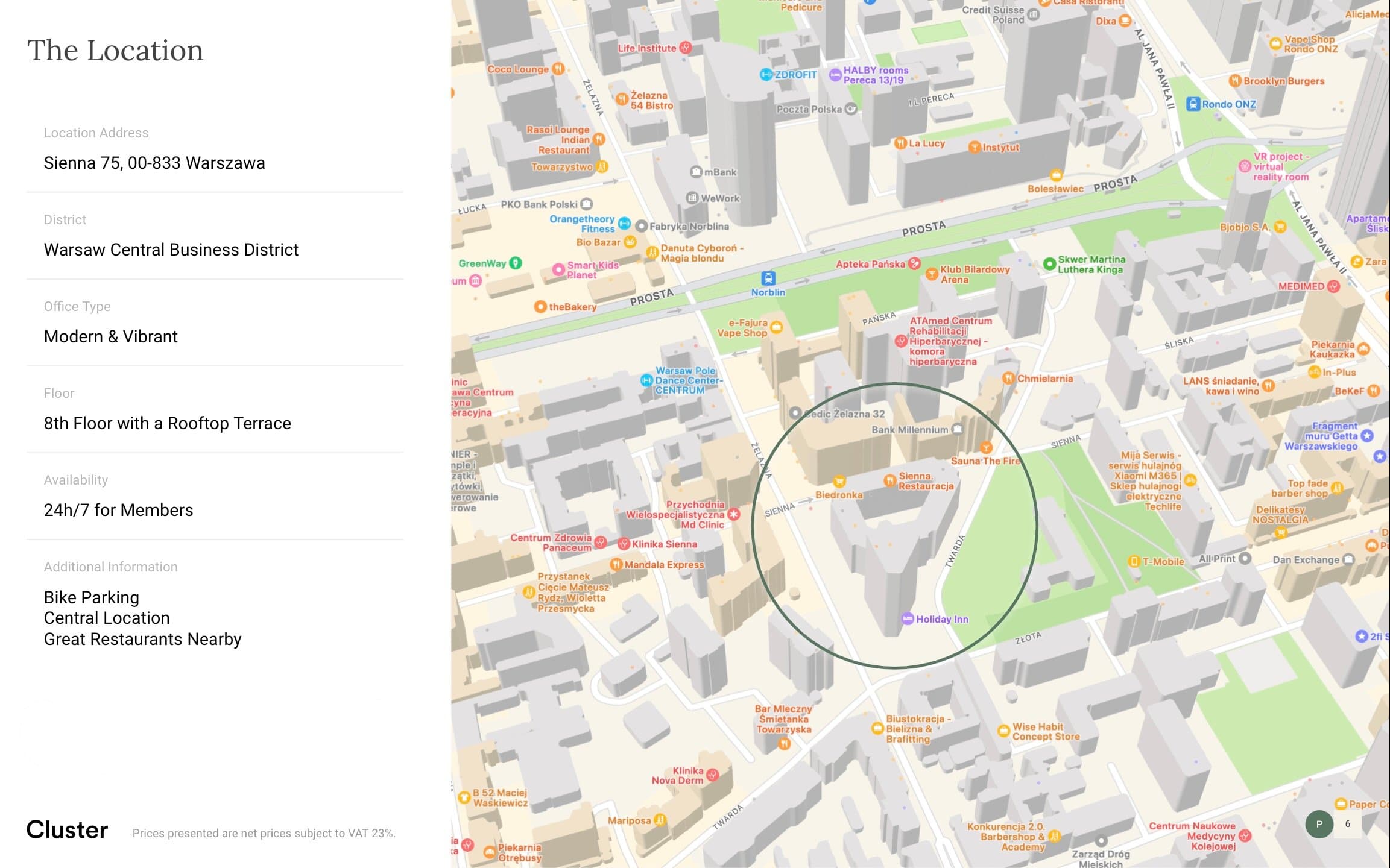Click the Poczta Polska post office marker
The image size is (1390, 868).
[x=851, y=109]
